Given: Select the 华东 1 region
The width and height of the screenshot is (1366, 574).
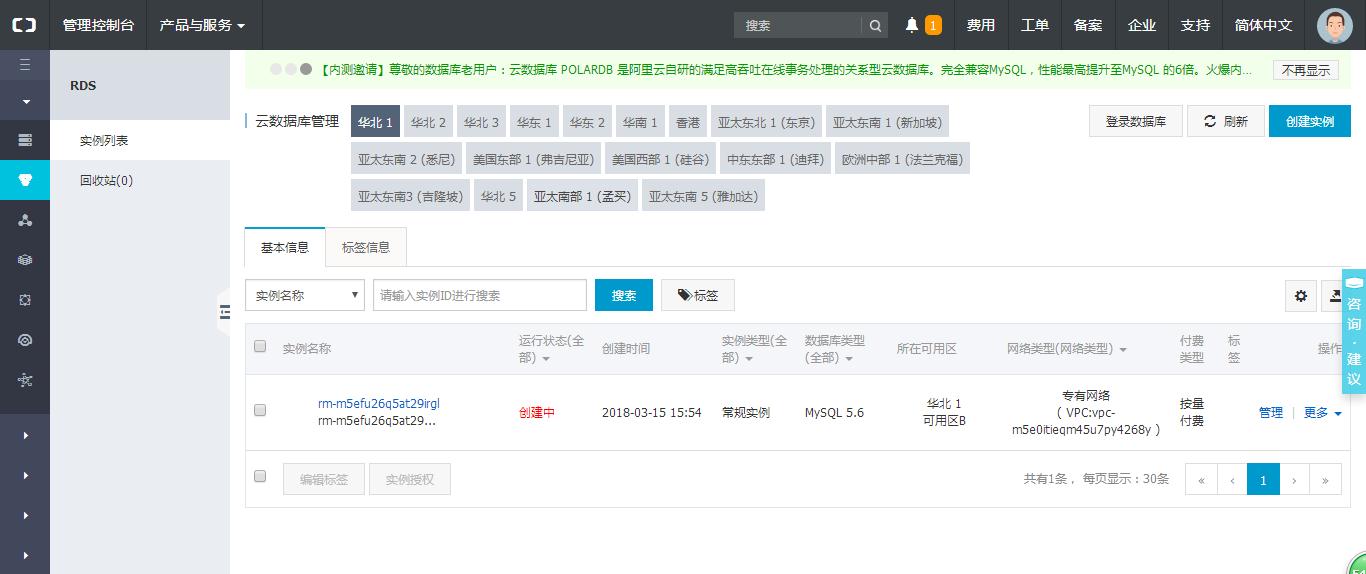Looking at the screenshot, I should (x=534, y=122).
